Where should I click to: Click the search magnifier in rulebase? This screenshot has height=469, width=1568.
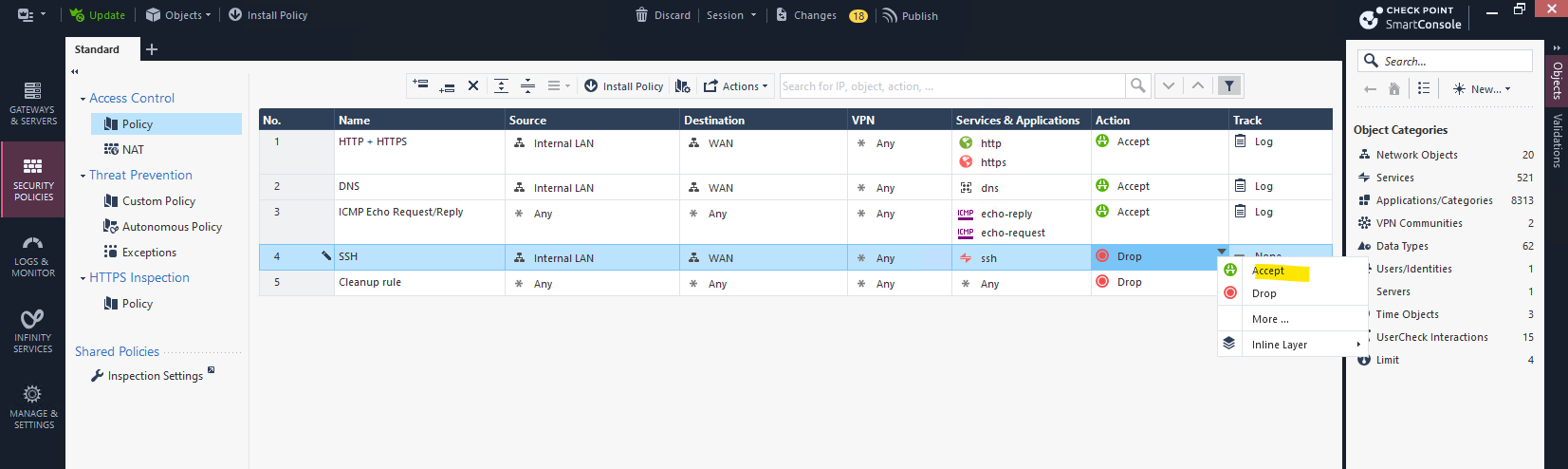1137,85
